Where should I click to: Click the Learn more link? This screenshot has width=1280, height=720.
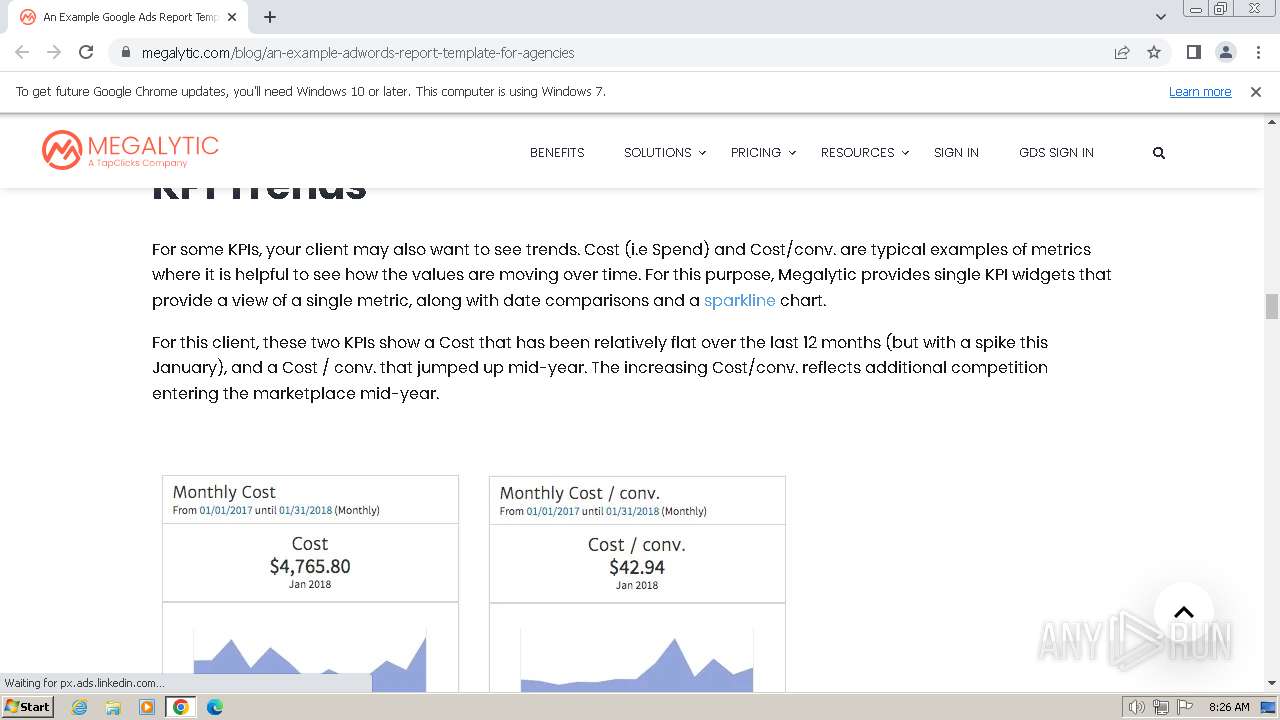[x=1200, y=91]
